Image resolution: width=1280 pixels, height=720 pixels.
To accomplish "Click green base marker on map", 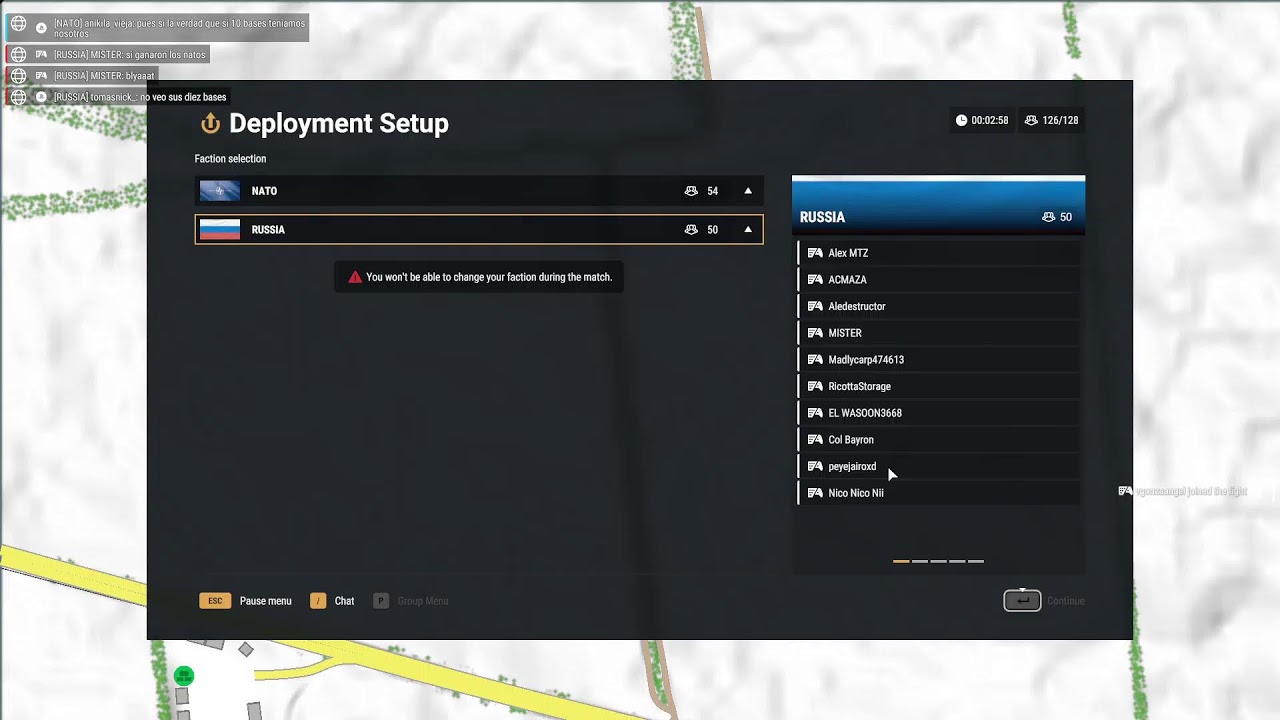I will (184, 677).
